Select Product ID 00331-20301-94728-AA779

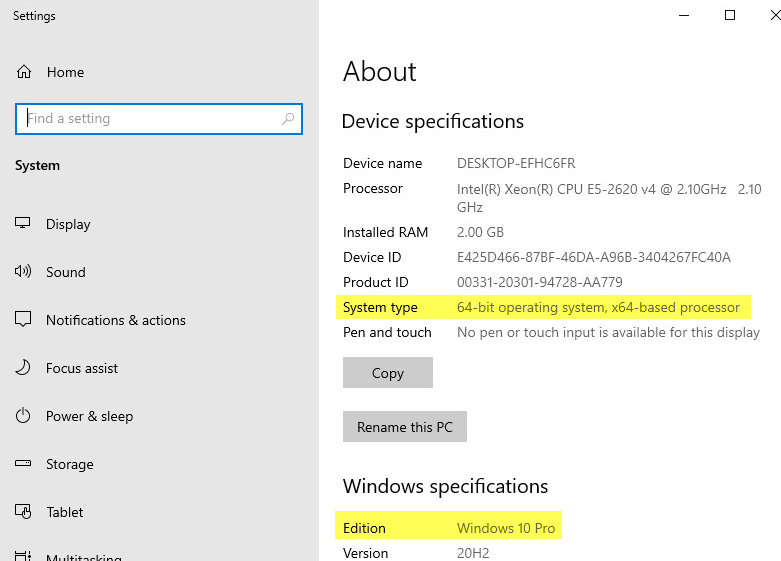tap(540, 282)
